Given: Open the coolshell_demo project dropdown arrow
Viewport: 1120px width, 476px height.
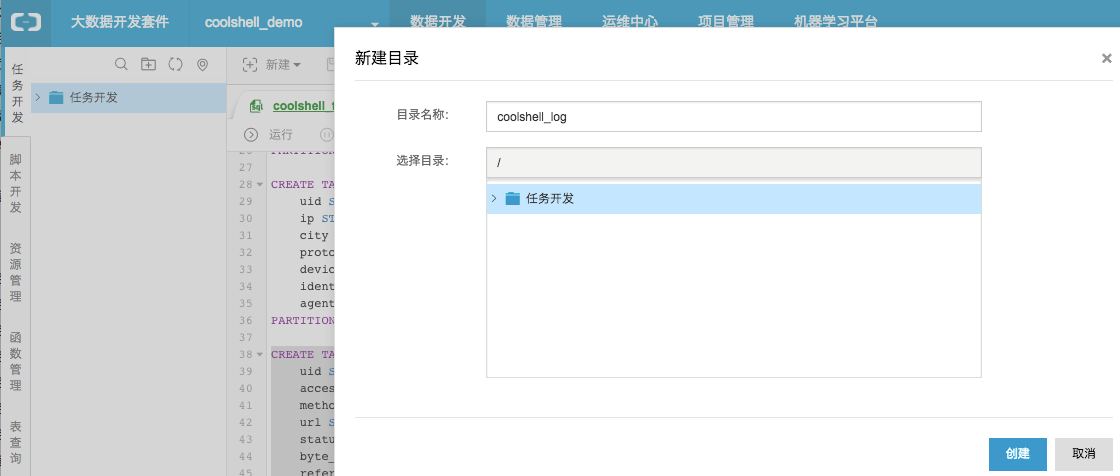Looking at the screenshot, I should click(375, 24).
